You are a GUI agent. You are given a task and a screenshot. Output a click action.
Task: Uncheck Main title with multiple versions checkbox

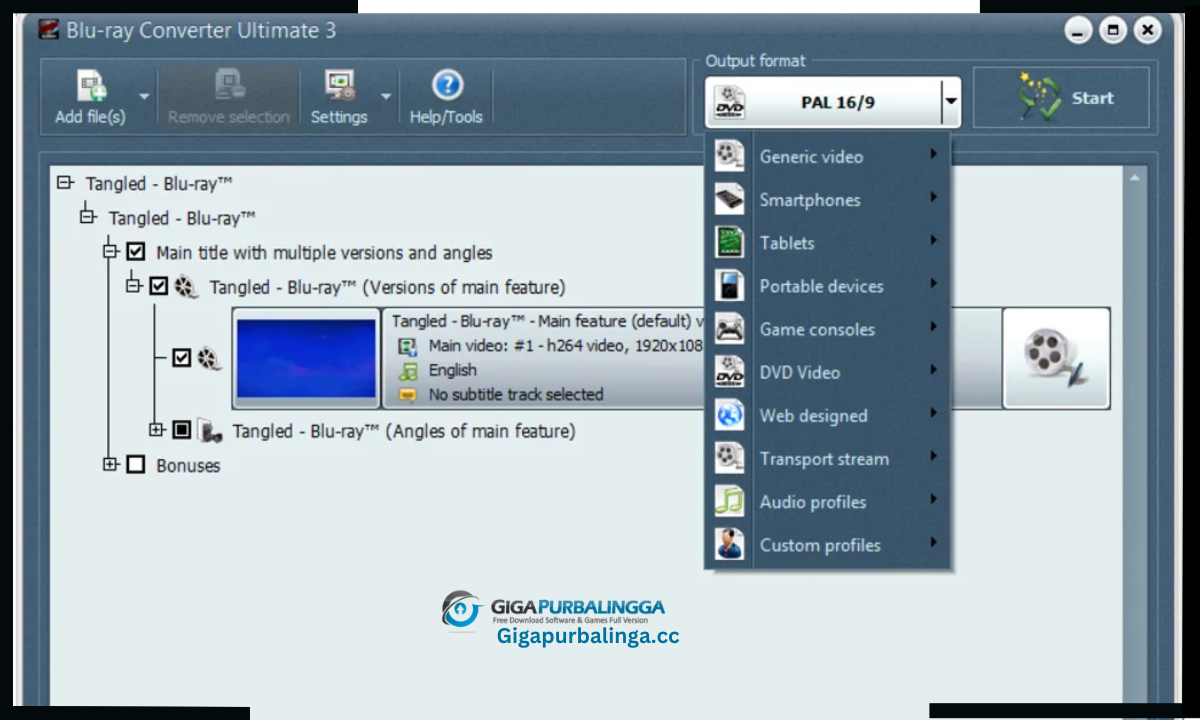136,252
